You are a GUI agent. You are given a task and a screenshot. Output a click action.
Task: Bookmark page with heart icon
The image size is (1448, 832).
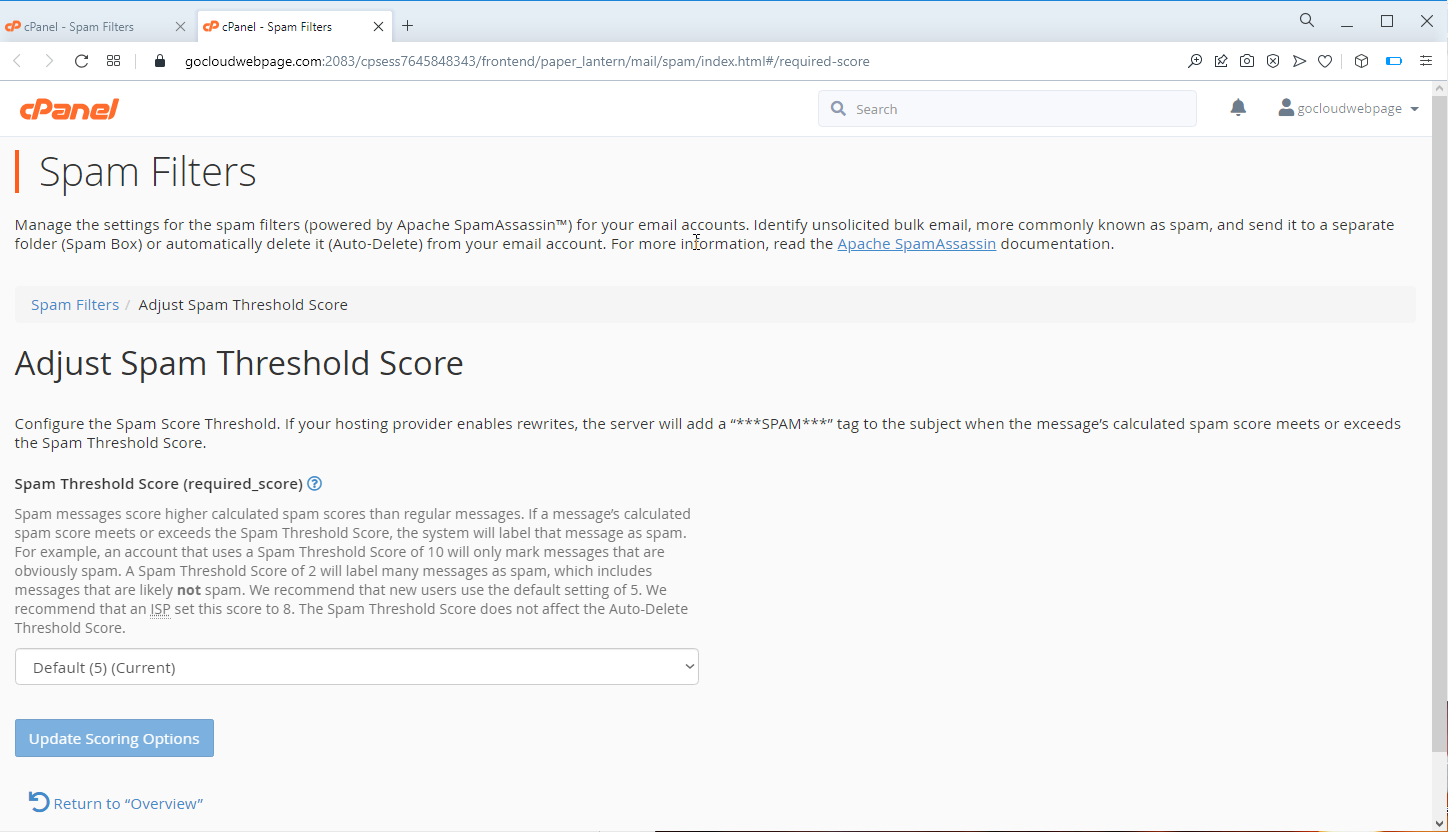[1325, 61]
